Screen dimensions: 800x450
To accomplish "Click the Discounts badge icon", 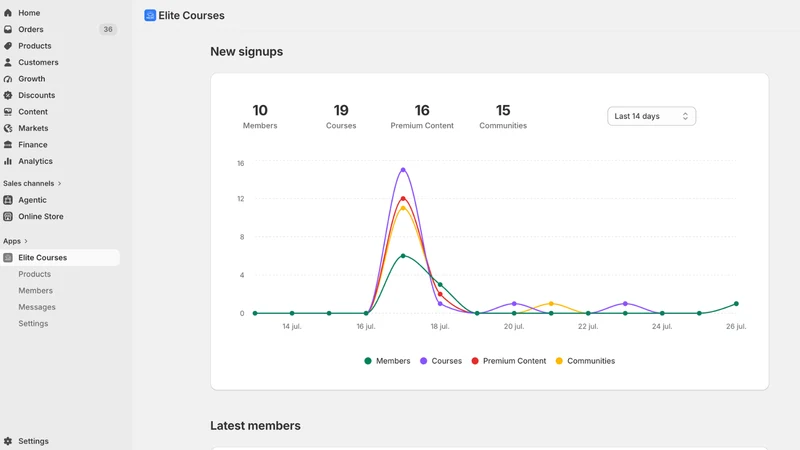I will (8, 95).
